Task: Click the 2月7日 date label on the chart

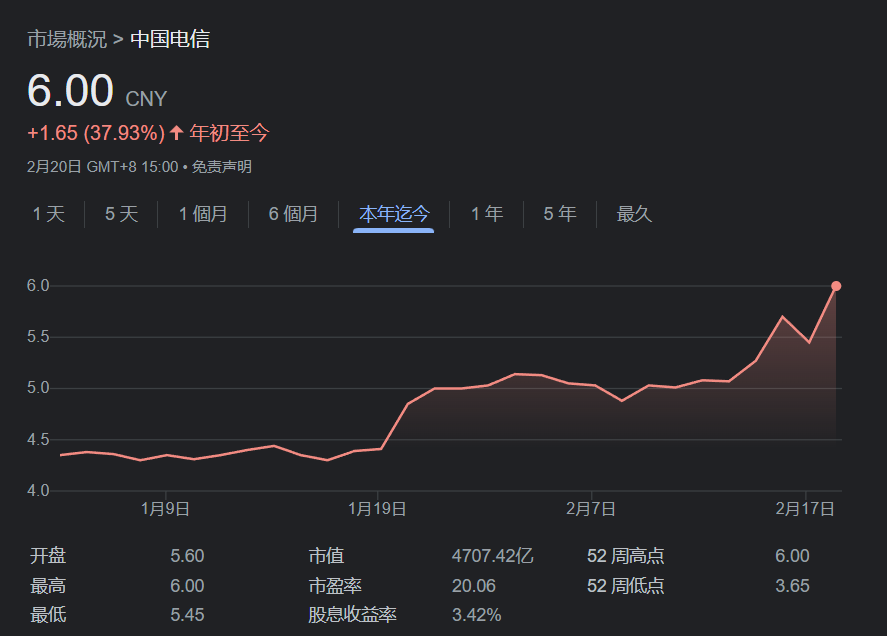Action: [590, 509]
